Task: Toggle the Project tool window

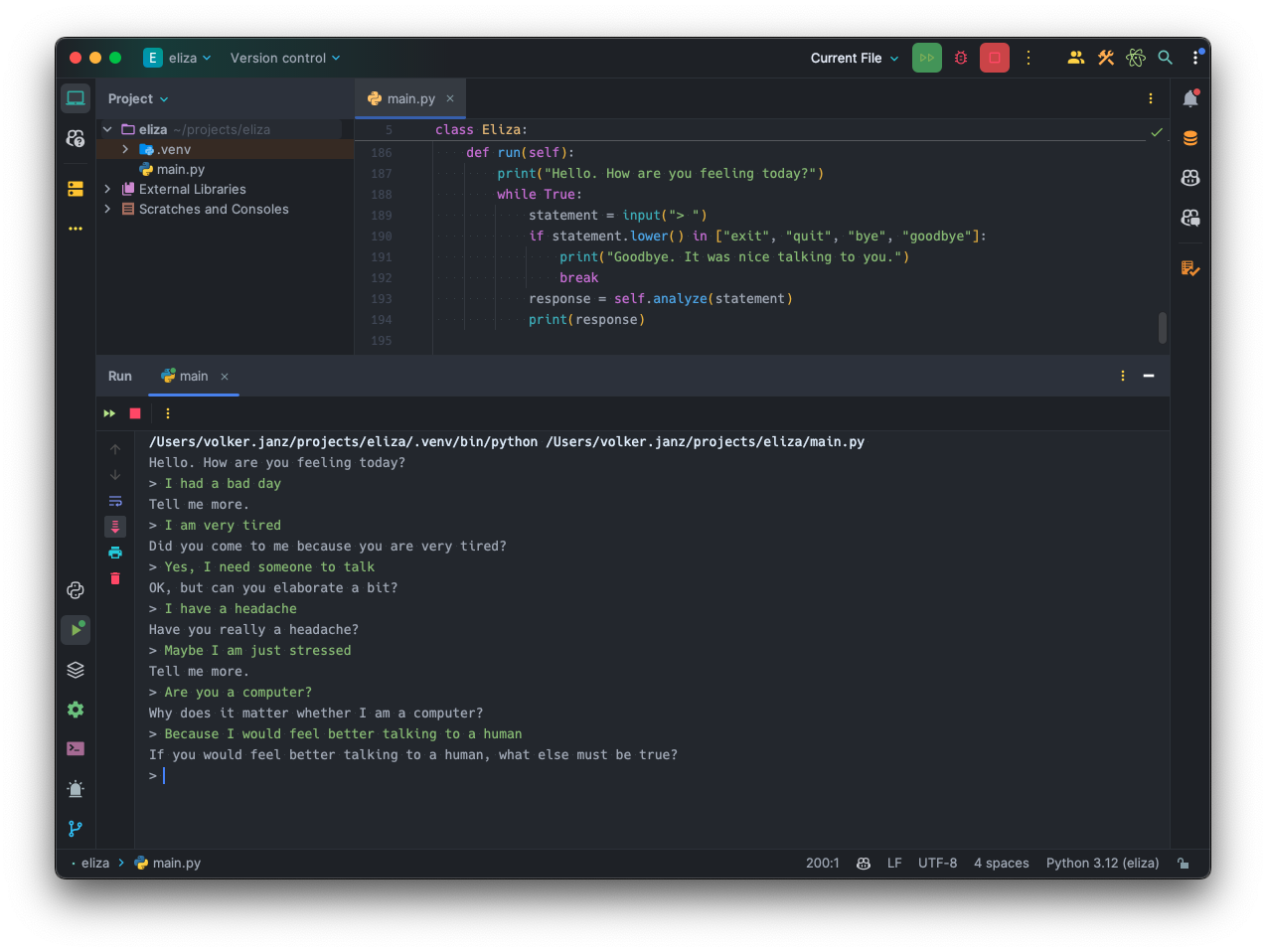Action: [x=76, y=97]
